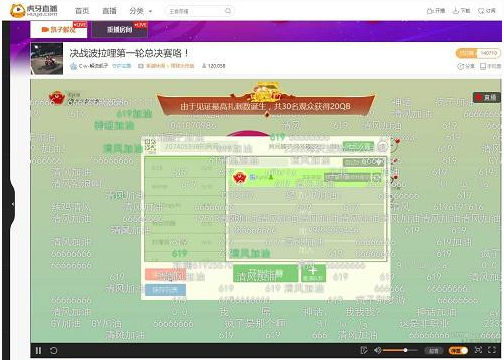Click the orange subscribe button
This screenshot has width=504, height=360.
click(x=466, y=53)
